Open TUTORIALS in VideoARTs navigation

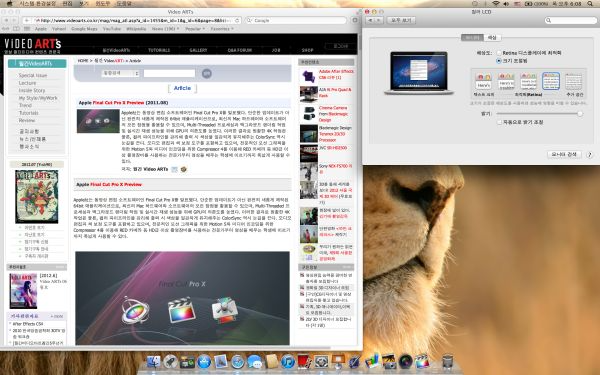coord(159,50)
